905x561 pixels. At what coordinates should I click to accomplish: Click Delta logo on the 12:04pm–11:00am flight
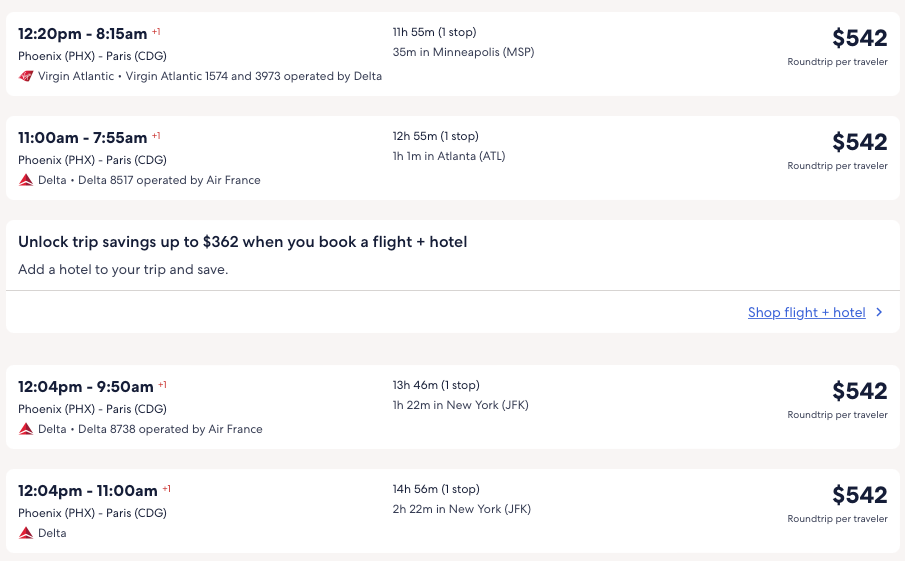26,533
